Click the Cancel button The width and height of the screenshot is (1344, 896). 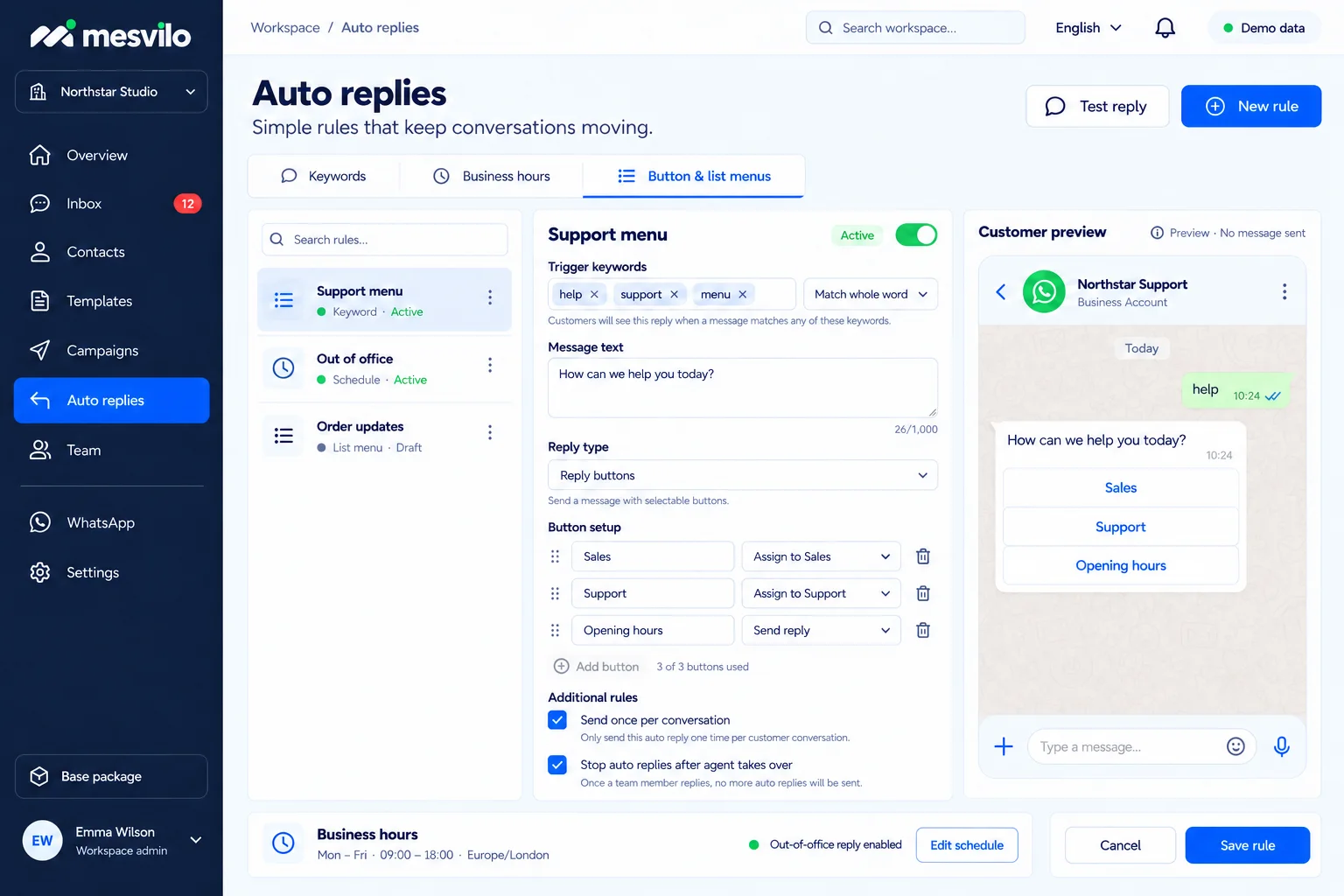coord(1120,845)
